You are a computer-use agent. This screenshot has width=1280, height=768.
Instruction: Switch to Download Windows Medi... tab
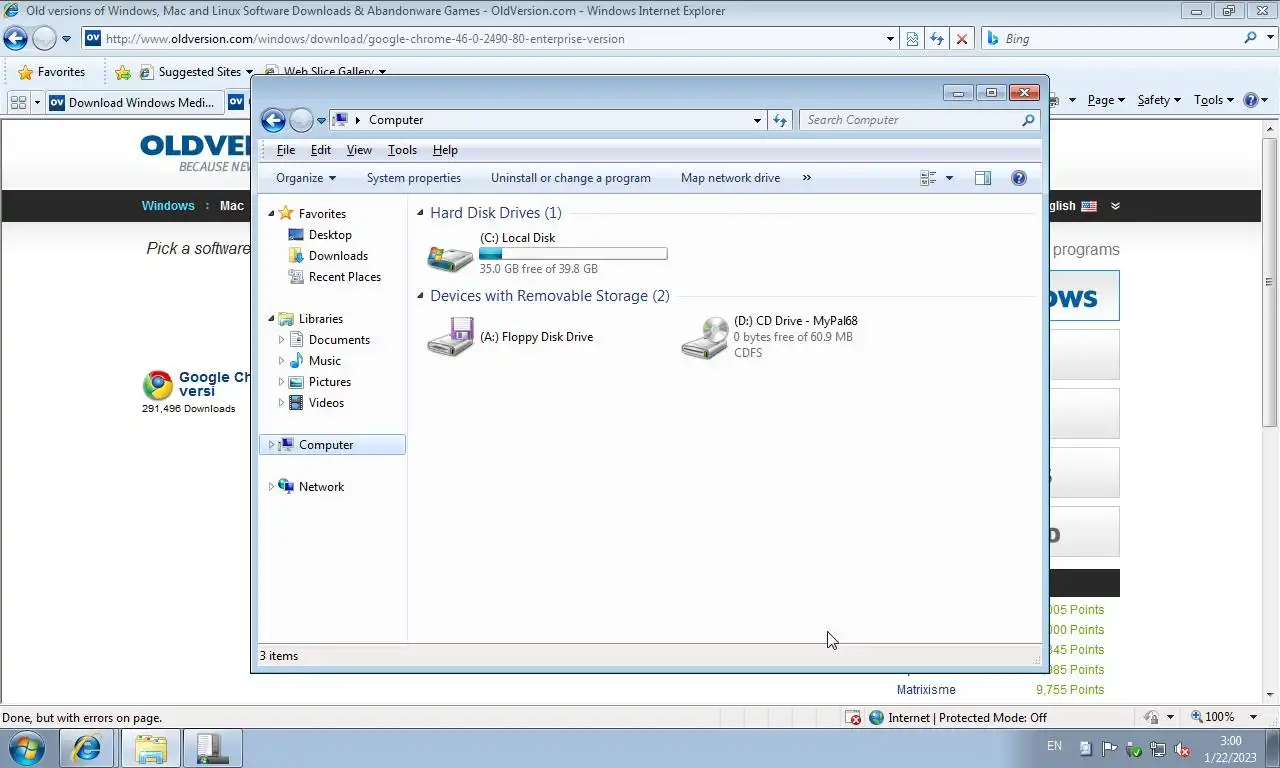tap(133, 102)
